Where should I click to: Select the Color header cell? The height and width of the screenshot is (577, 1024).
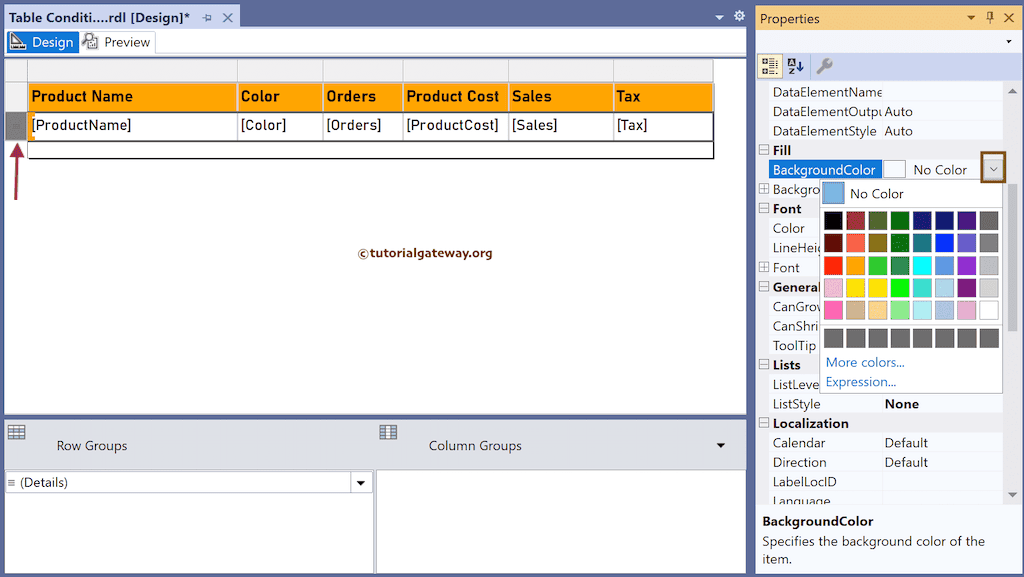[280, 97]
